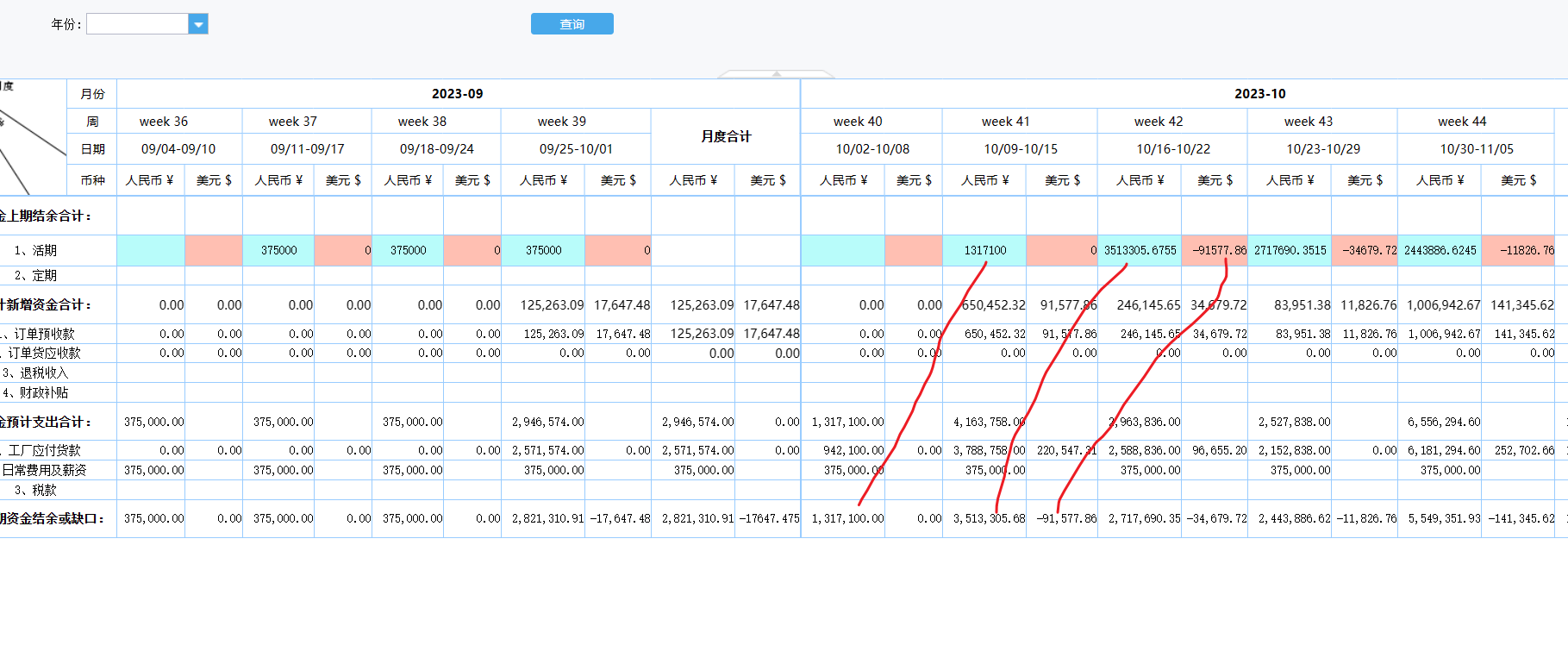Click week 40 factory payable 942,100.00

tap(847, 450)
